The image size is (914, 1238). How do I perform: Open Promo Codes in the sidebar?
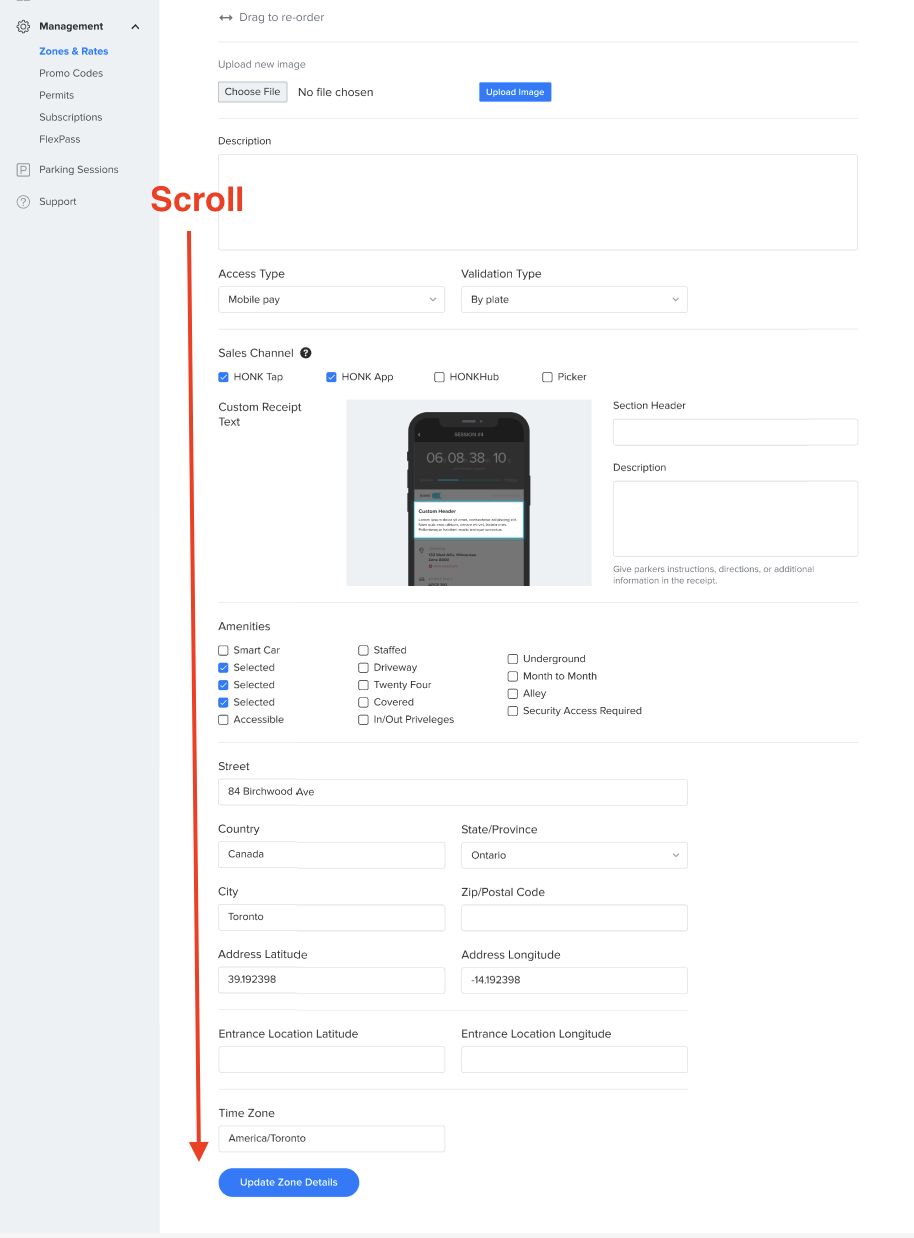click(71, 73)
